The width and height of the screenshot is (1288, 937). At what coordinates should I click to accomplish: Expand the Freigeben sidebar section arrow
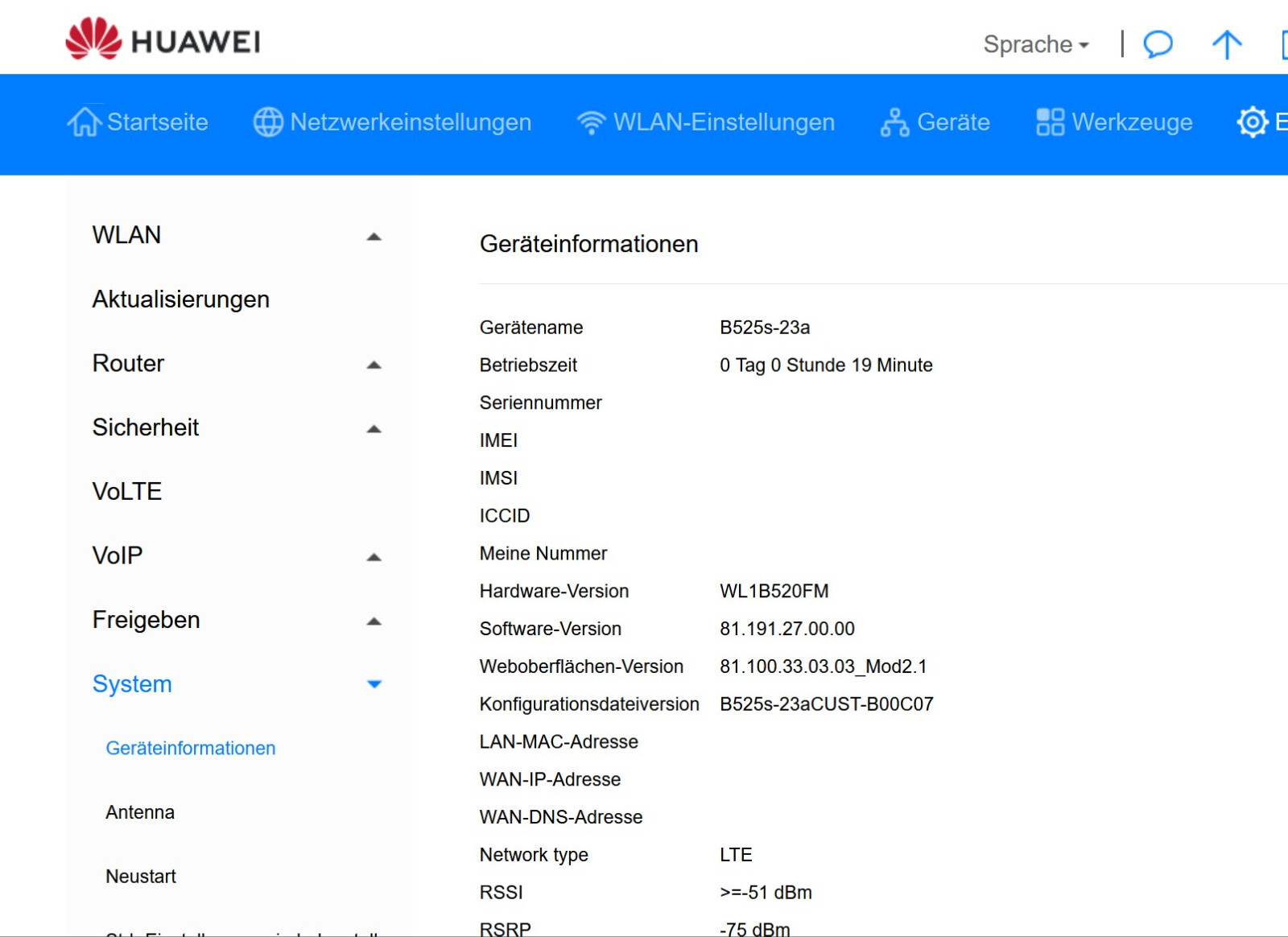(374, 621)
